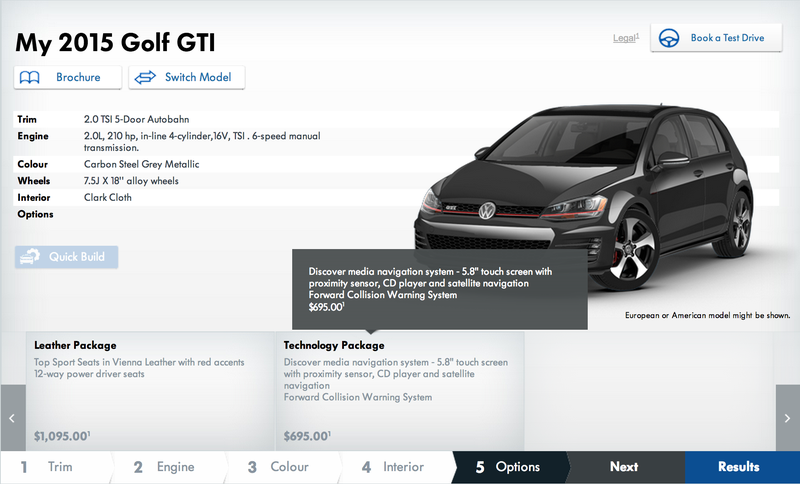Click Book a Test Drive text
Screen dimensions: 800x484
tap(727, 38)
